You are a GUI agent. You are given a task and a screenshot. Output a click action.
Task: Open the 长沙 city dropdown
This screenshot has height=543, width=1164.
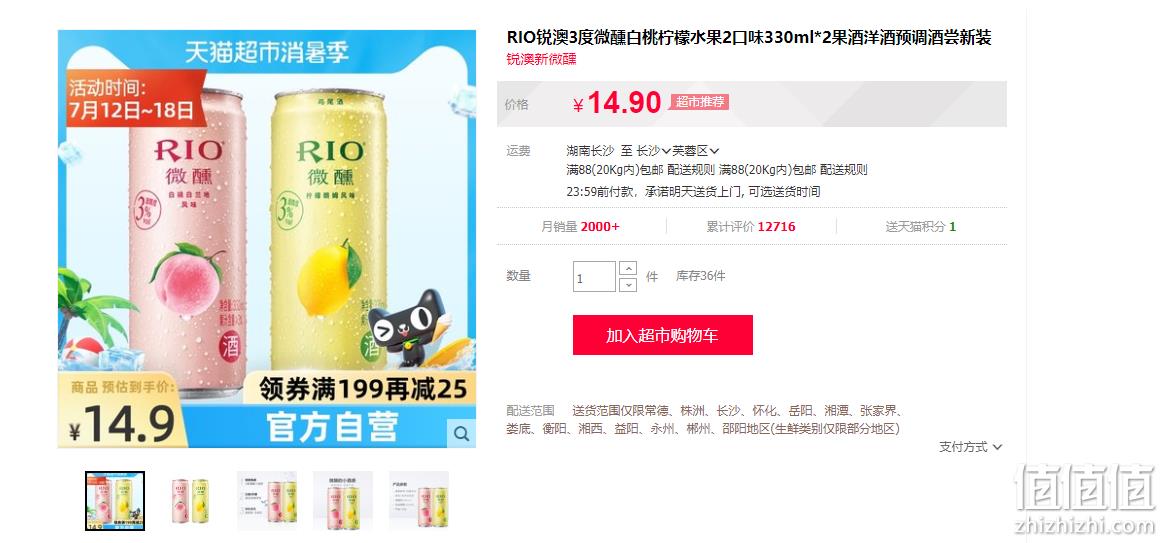654,151
